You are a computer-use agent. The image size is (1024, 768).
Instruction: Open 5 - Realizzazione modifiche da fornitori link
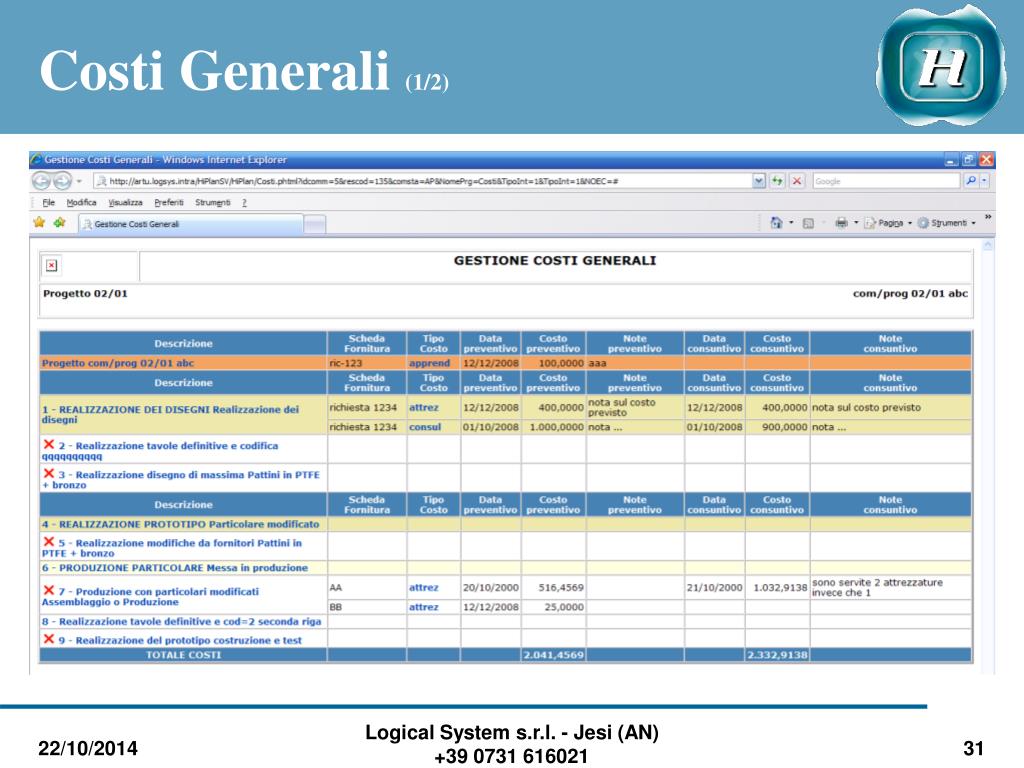[172, 547]
